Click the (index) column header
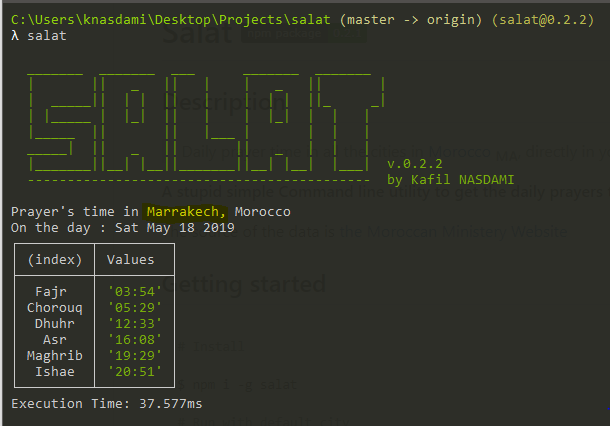Viewport: 610px width, 426px height. [55, 259]
